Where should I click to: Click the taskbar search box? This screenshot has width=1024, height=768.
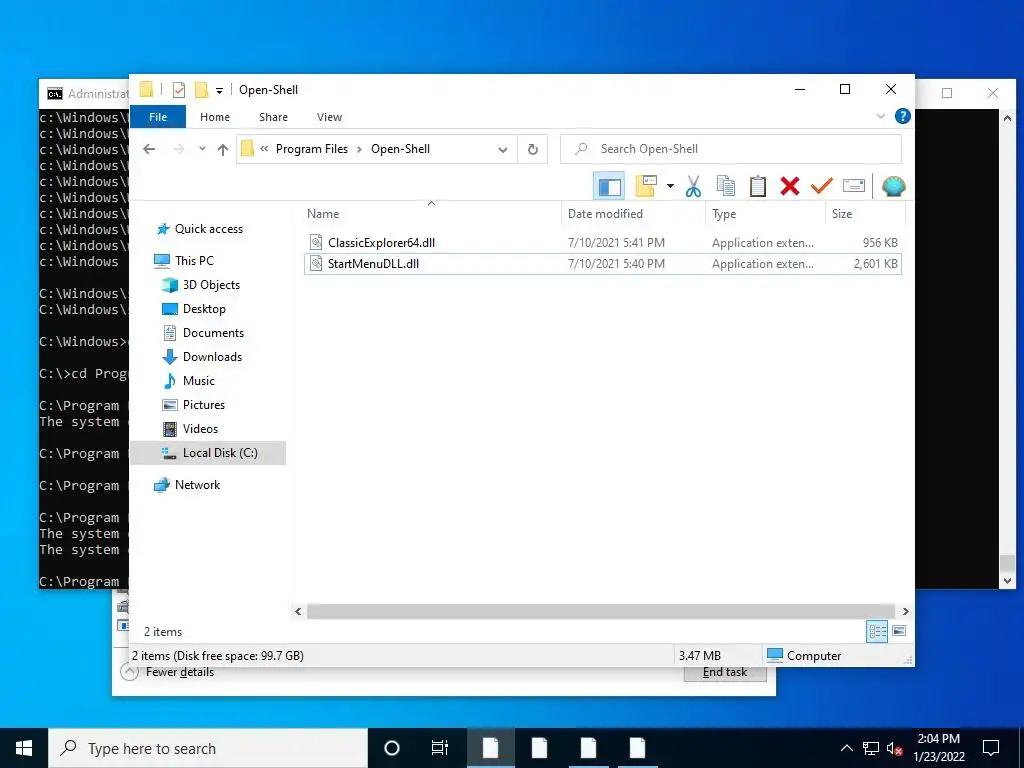(208, 748)
